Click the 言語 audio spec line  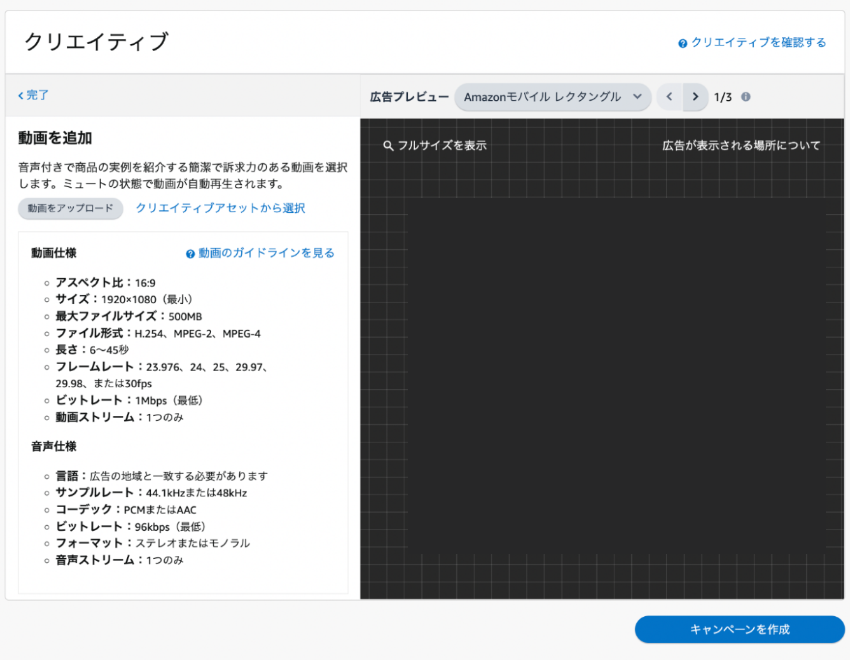[x=162, y=476]
